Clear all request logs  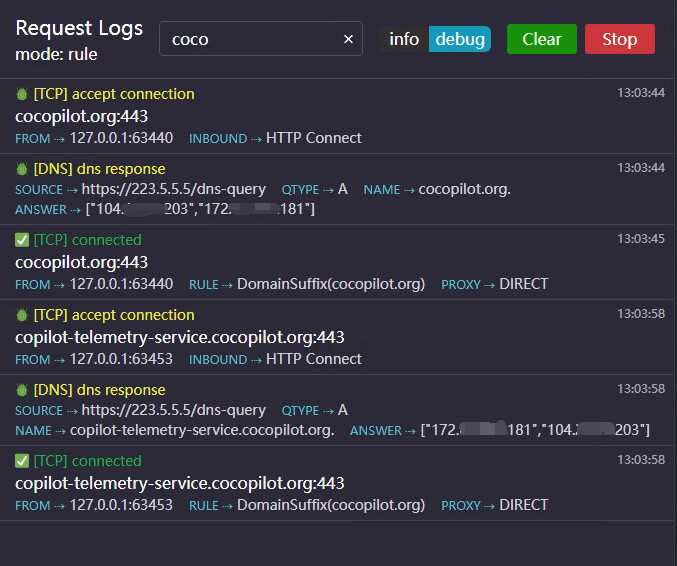coord(541,39)
